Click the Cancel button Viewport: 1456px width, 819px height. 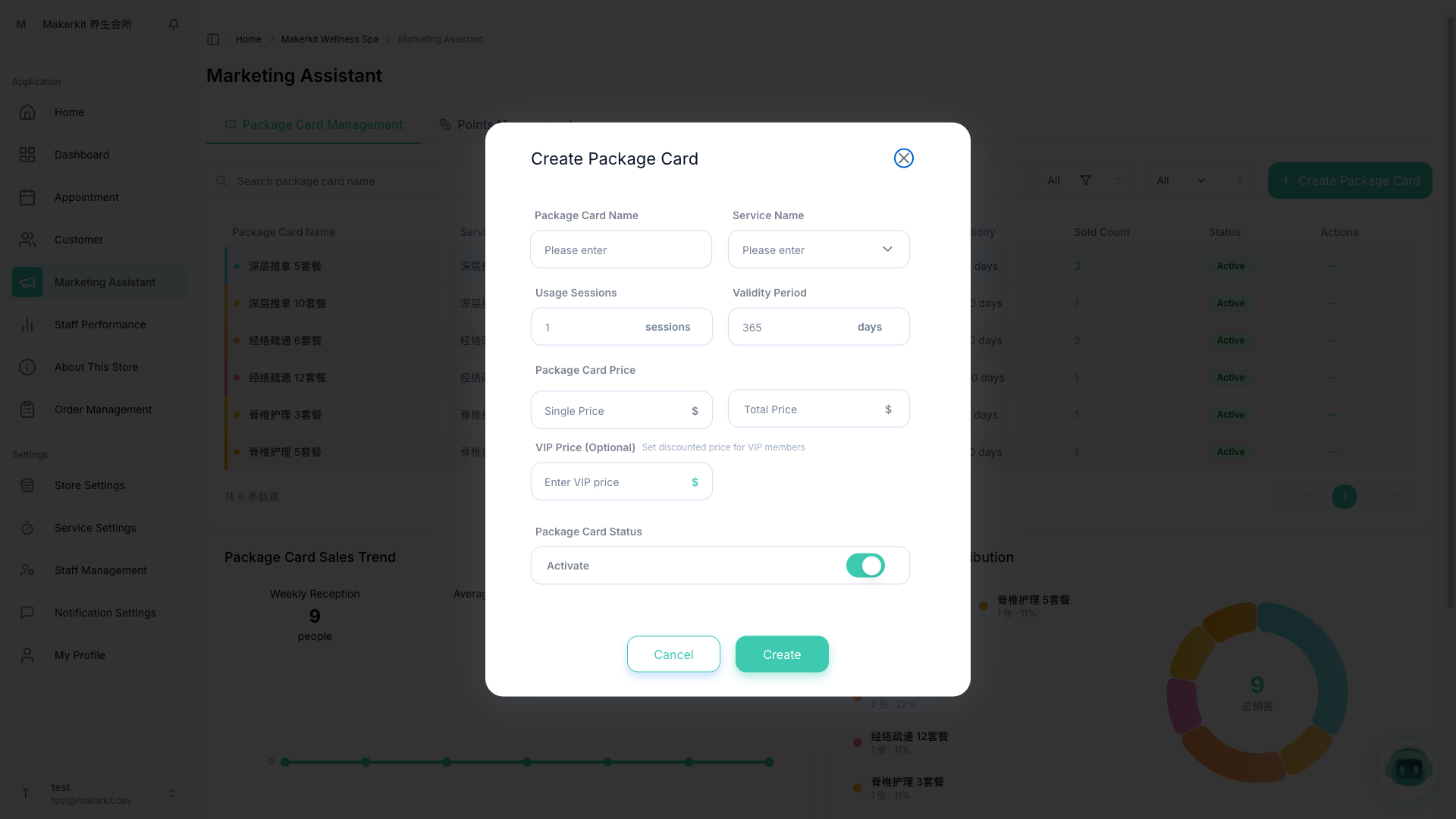click(673, 654)
